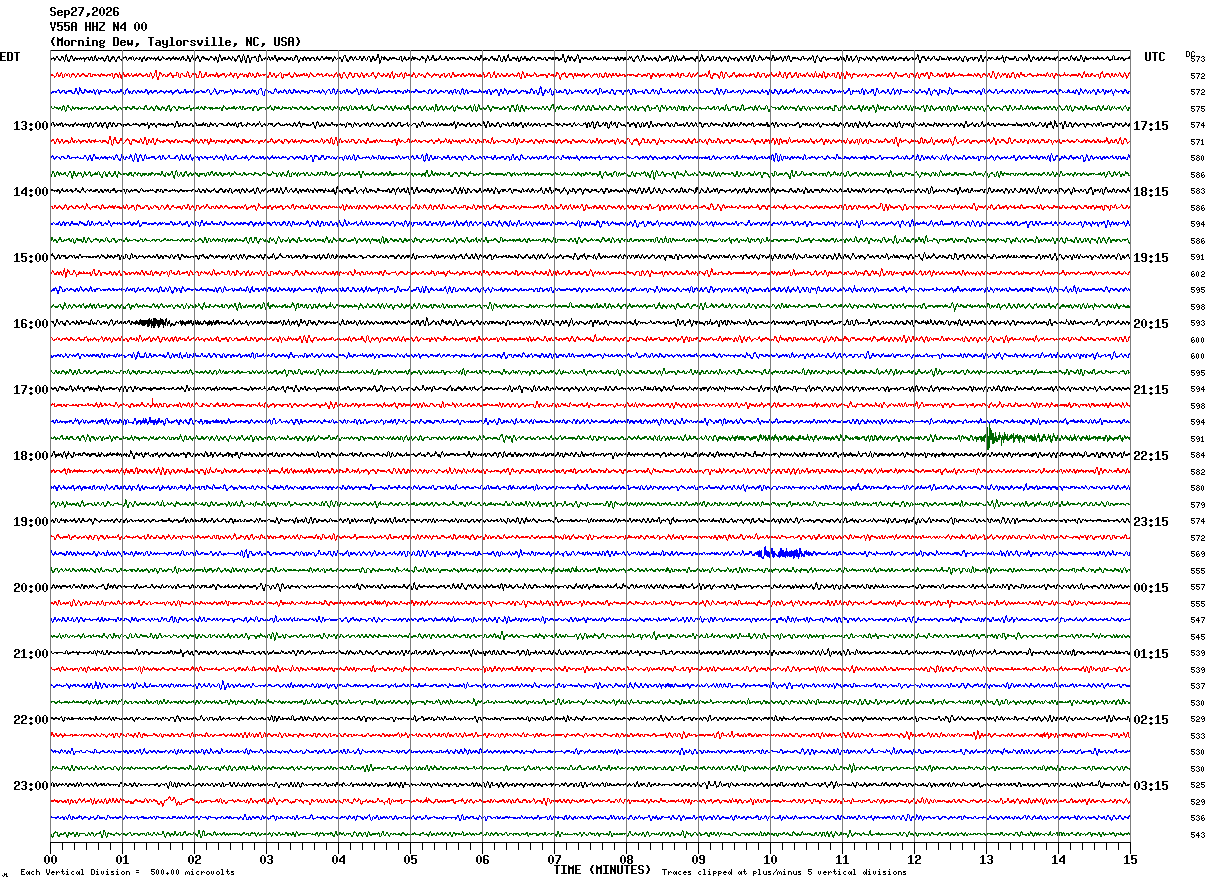This screenshot has height=886, width=1210.
Task: Click the TIME (MINUTES) axis label
Action: (x=602, y=870)
